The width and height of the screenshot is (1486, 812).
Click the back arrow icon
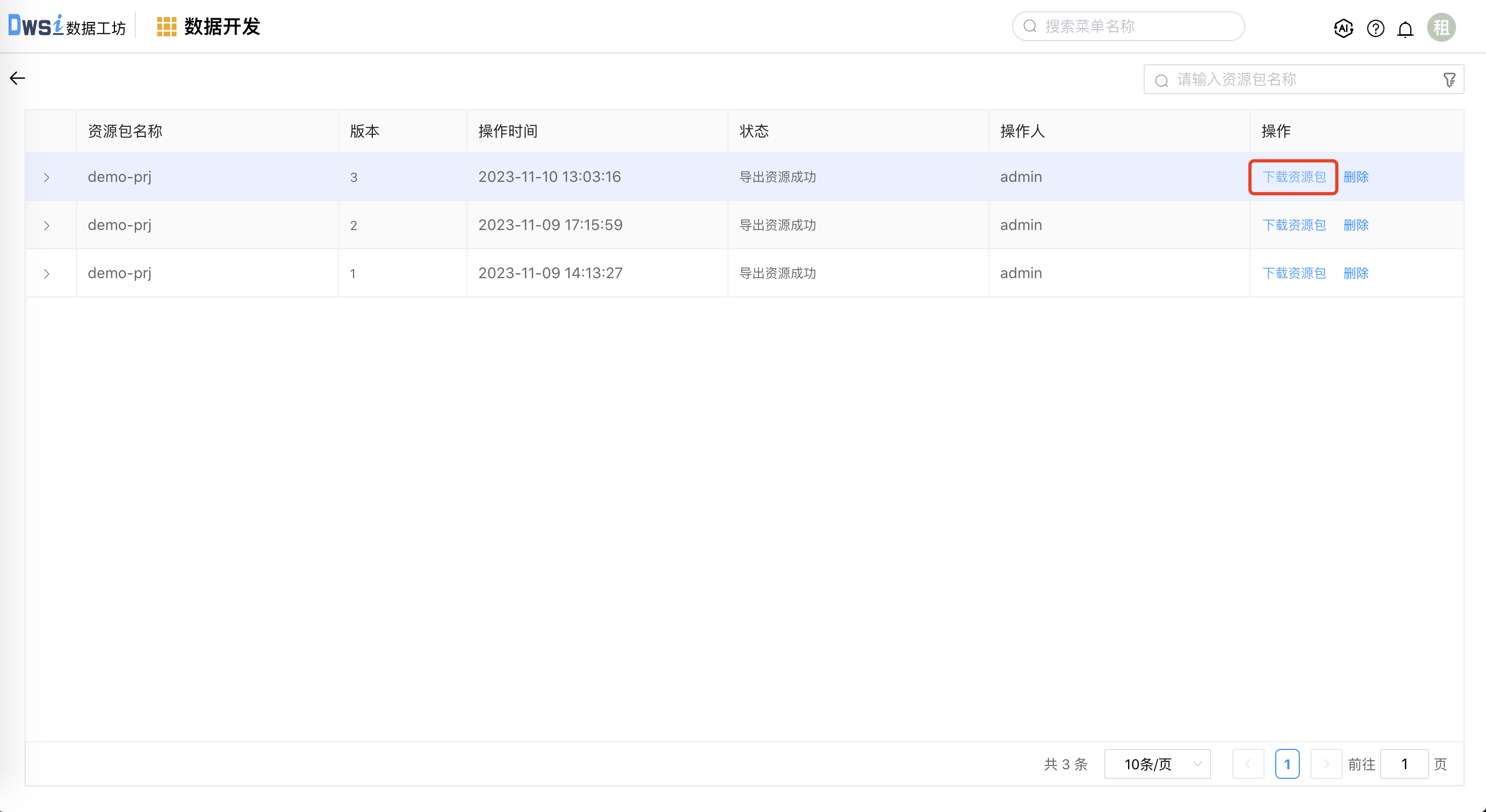coord(18,78)
